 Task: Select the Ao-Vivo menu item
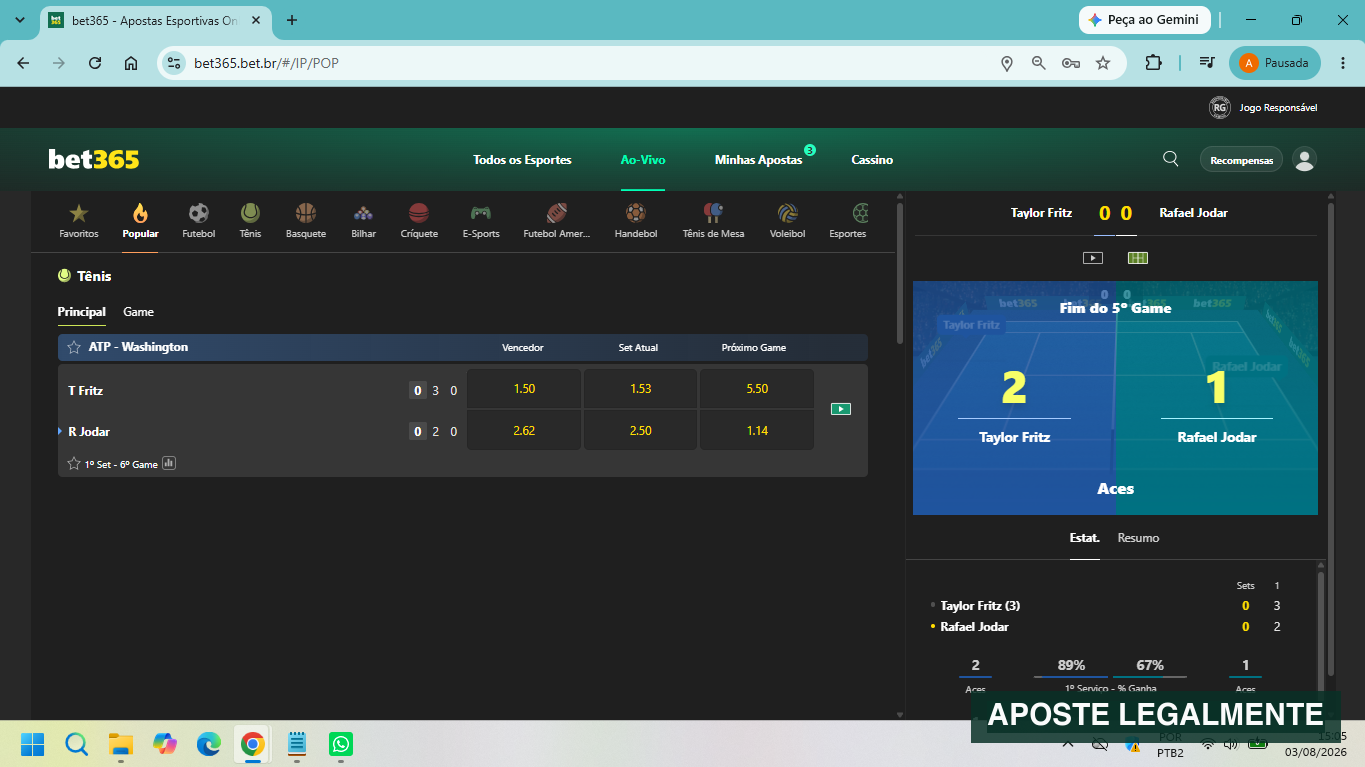click(x=643, y=160)
